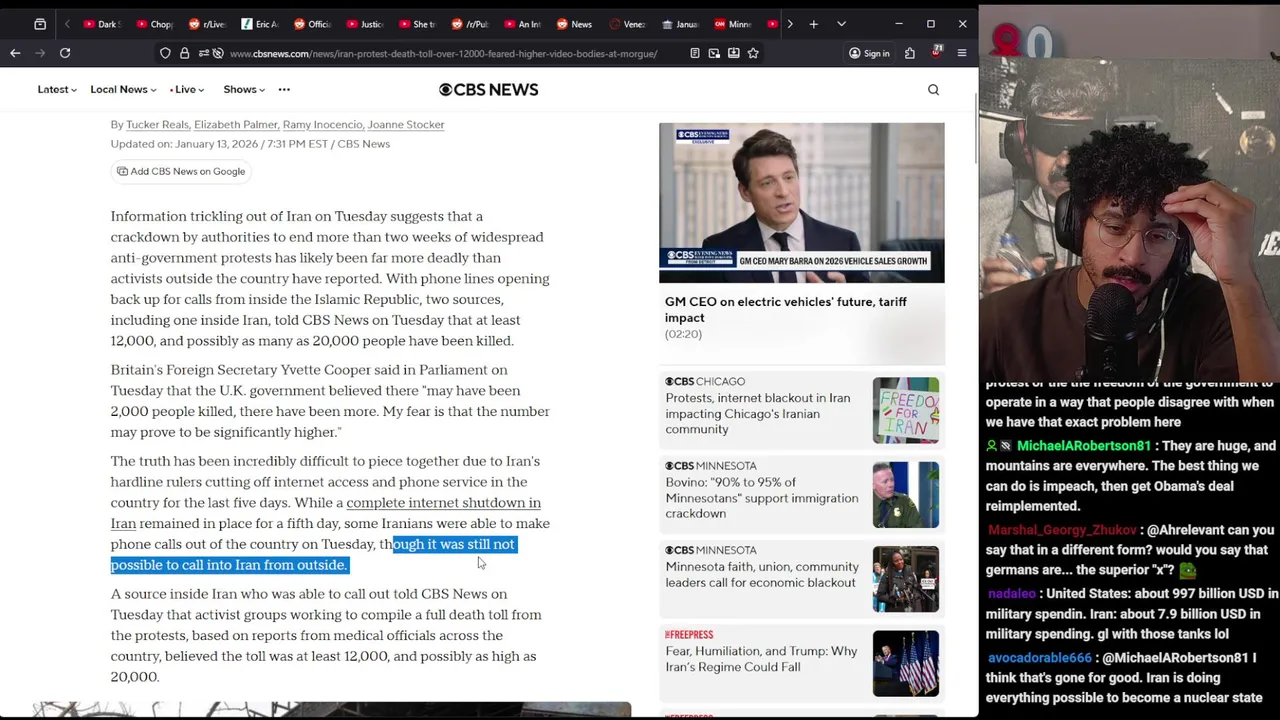Click the red extension badge icon
Screen dimensions: 1280x720
tap(937, 52)
